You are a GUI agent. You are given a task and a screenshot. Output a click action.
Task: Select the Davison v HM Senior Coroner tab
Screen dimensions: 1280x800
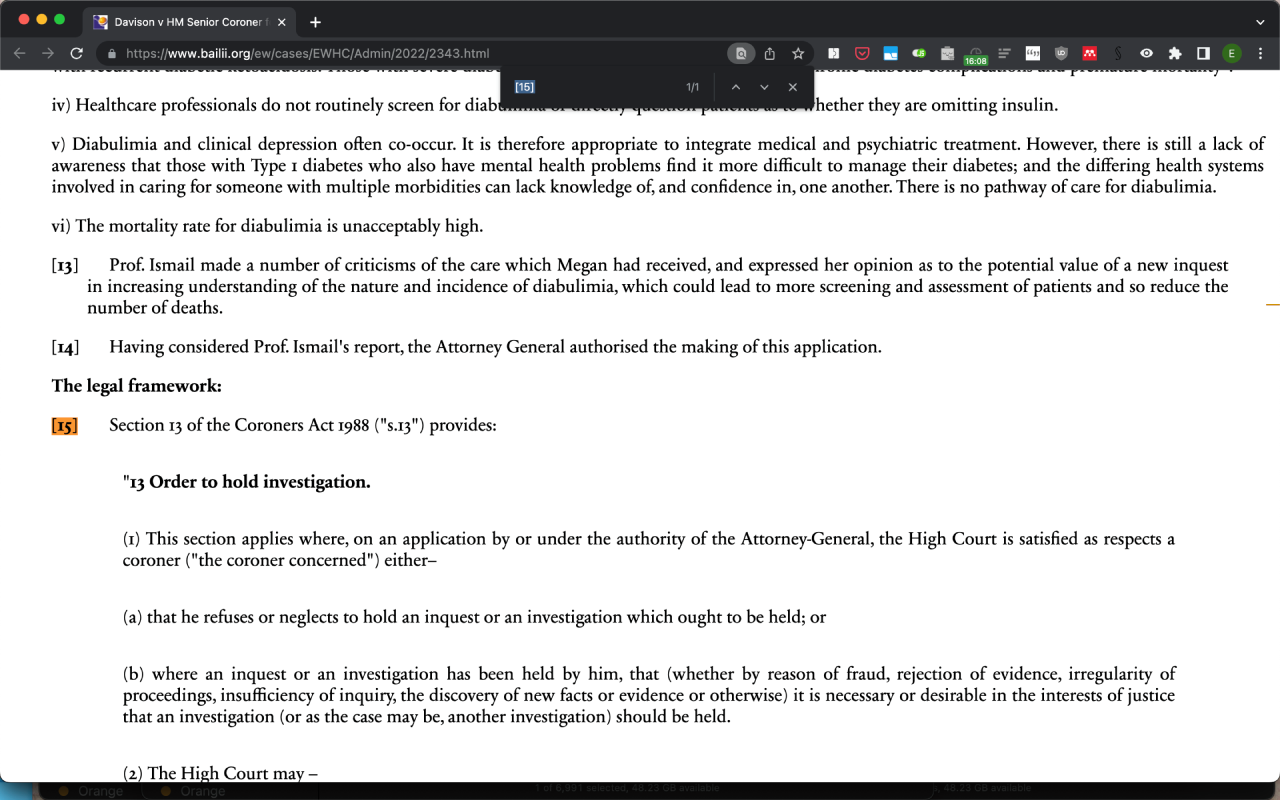tap(190, 22)
